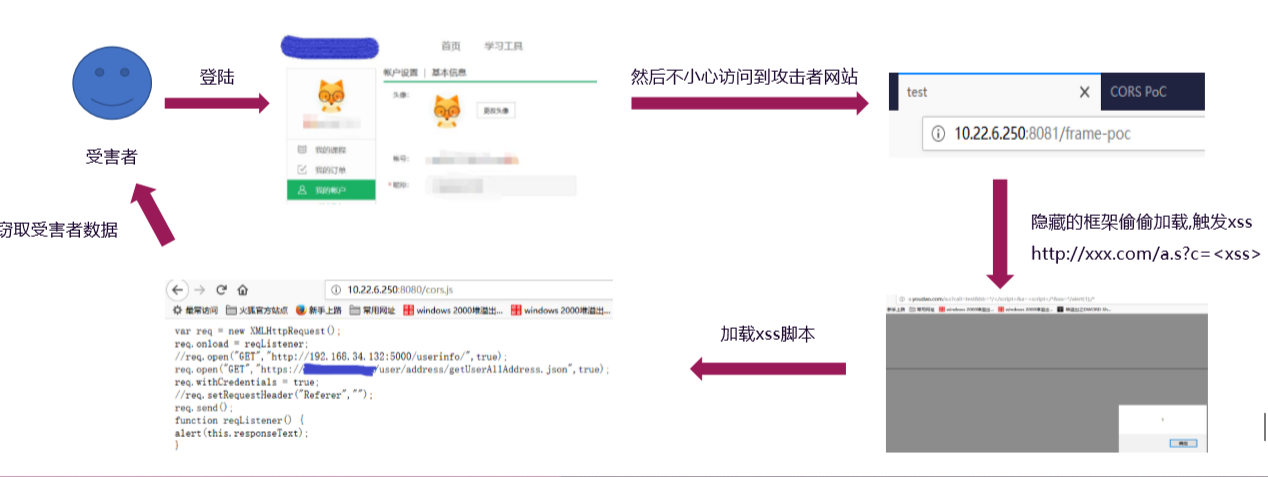Click the req.withCredentials = true line
The image size is (1268, 477).
[246, 382]
